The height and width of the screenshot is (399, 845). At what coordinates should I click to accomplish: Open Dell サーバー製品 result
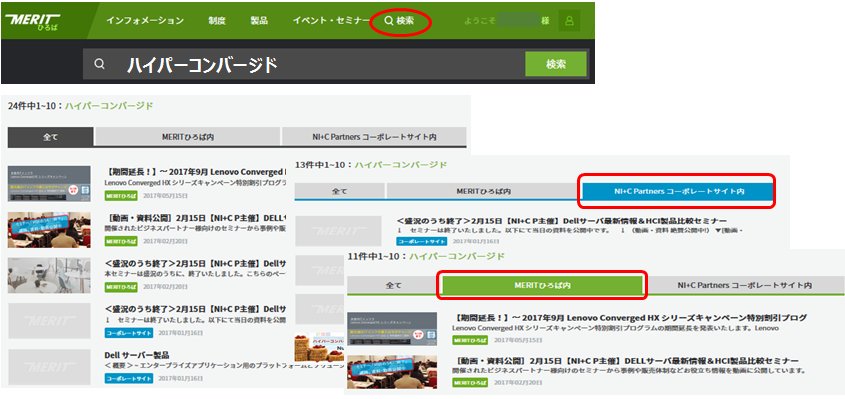[x=137, y=355]
